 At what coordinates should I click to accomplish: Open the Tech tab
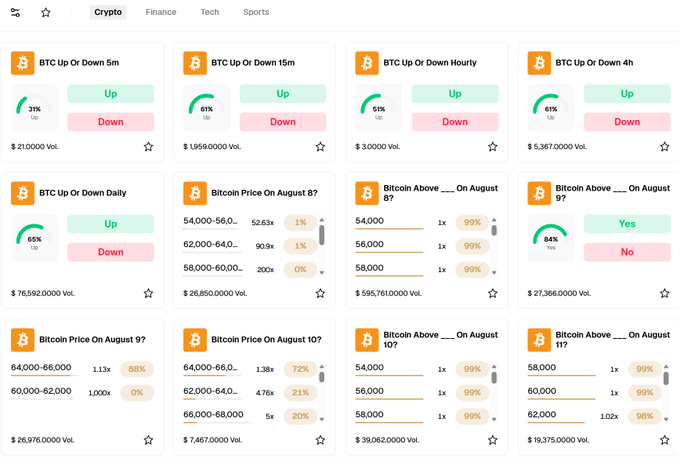tap(209, 12)
